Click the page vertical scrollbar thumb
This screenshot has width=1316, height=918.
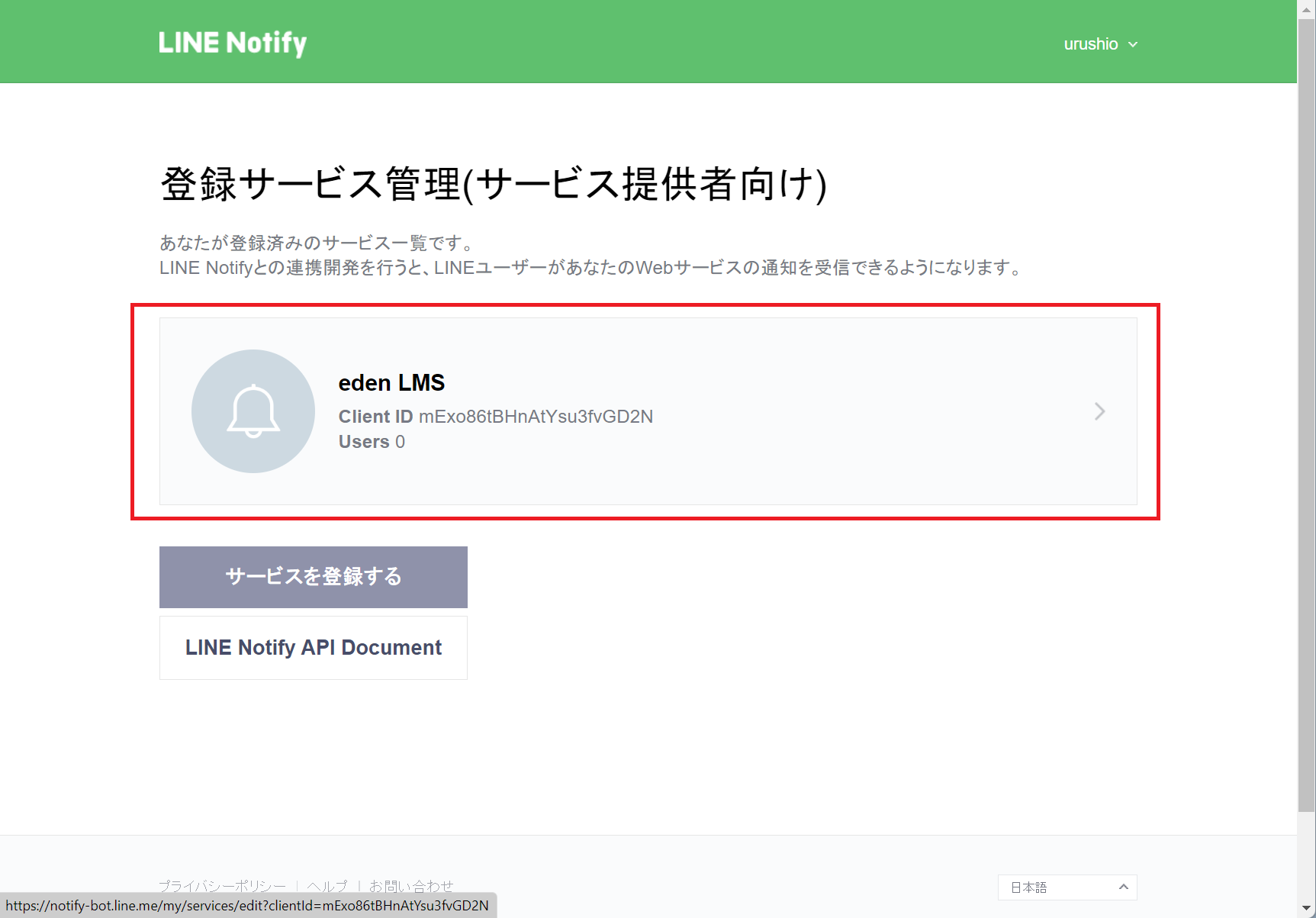click(1307, 416)
